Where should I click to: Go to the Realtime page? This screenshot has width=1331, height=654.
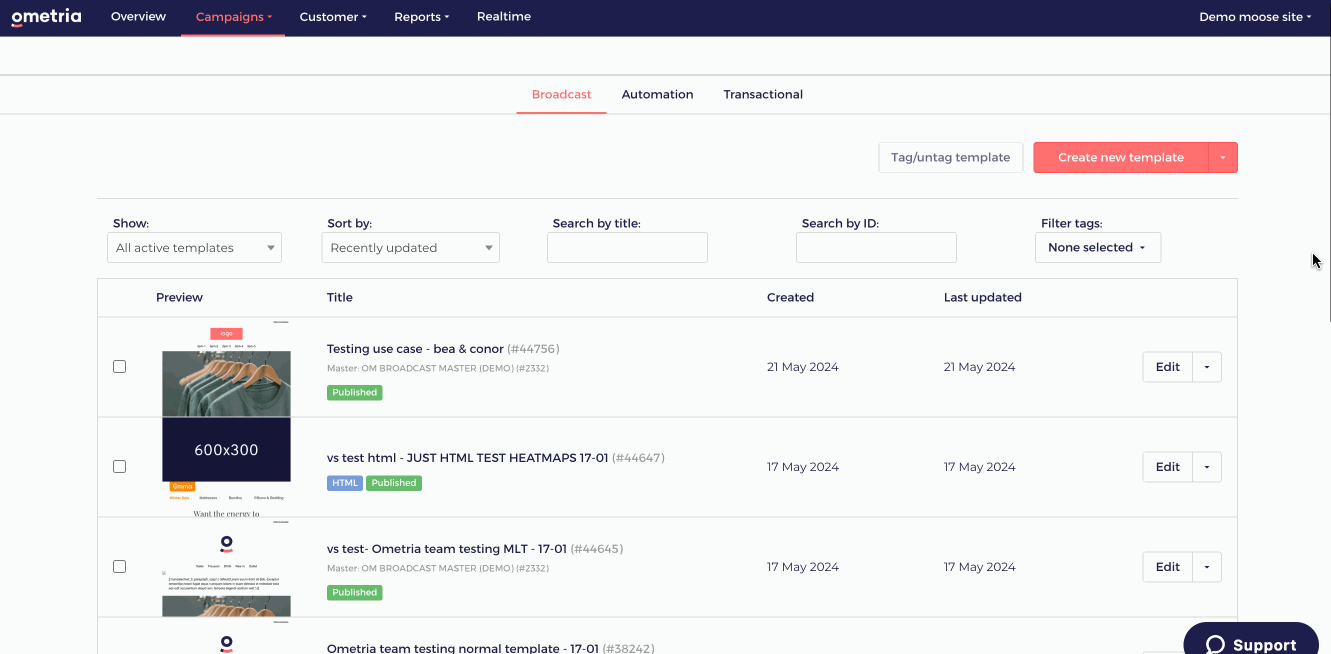click(x=504, y=17)
